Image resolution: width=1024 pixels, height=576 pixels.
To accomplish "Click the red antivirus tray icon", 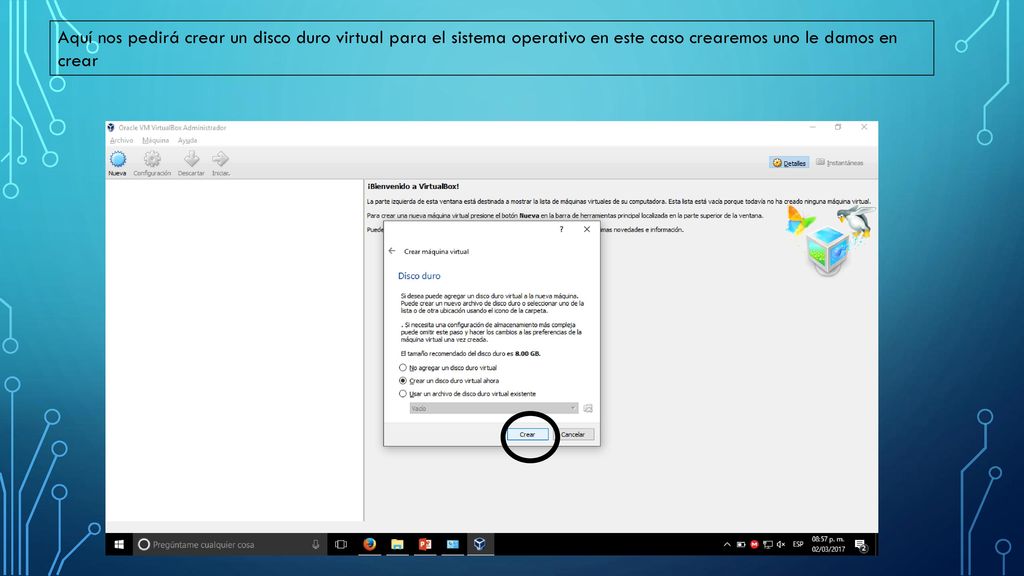I will tap(754, 544).
